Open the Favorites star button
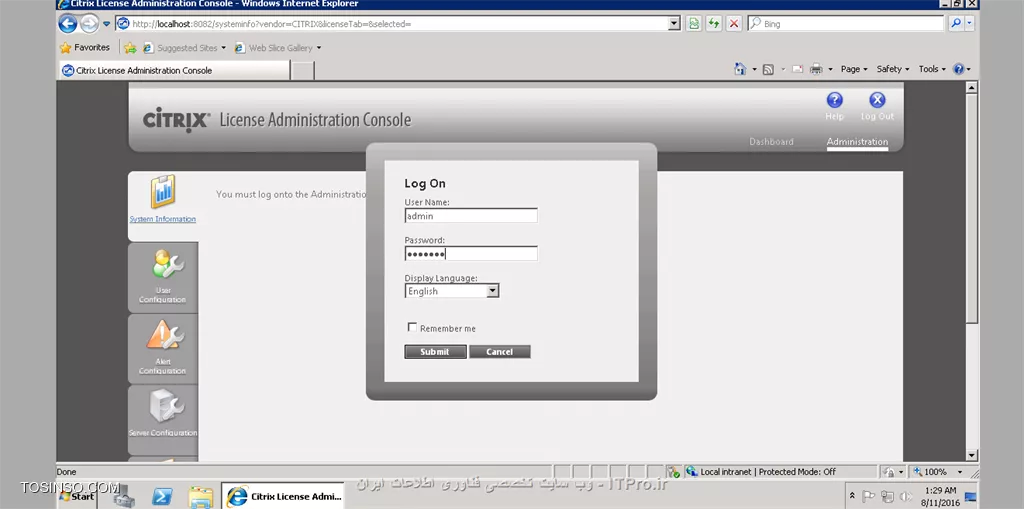 (85, 48)
